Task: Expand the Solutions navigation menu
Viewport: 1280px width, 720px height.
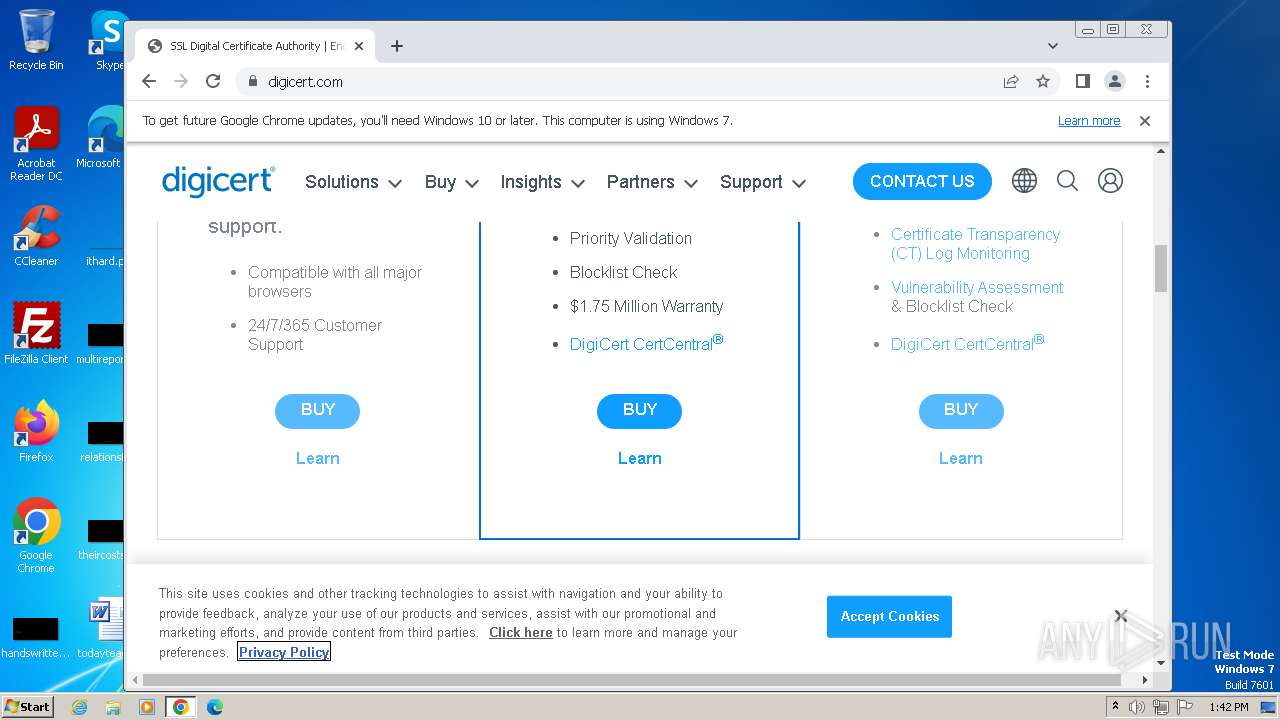Action: coord(353,182)
